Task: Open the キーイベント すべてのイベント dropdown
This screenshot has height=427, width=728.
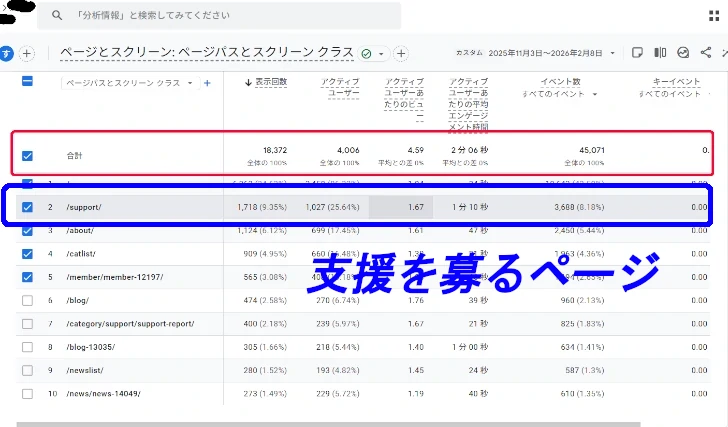Action: pyautogui.click(x=675, y=94)
